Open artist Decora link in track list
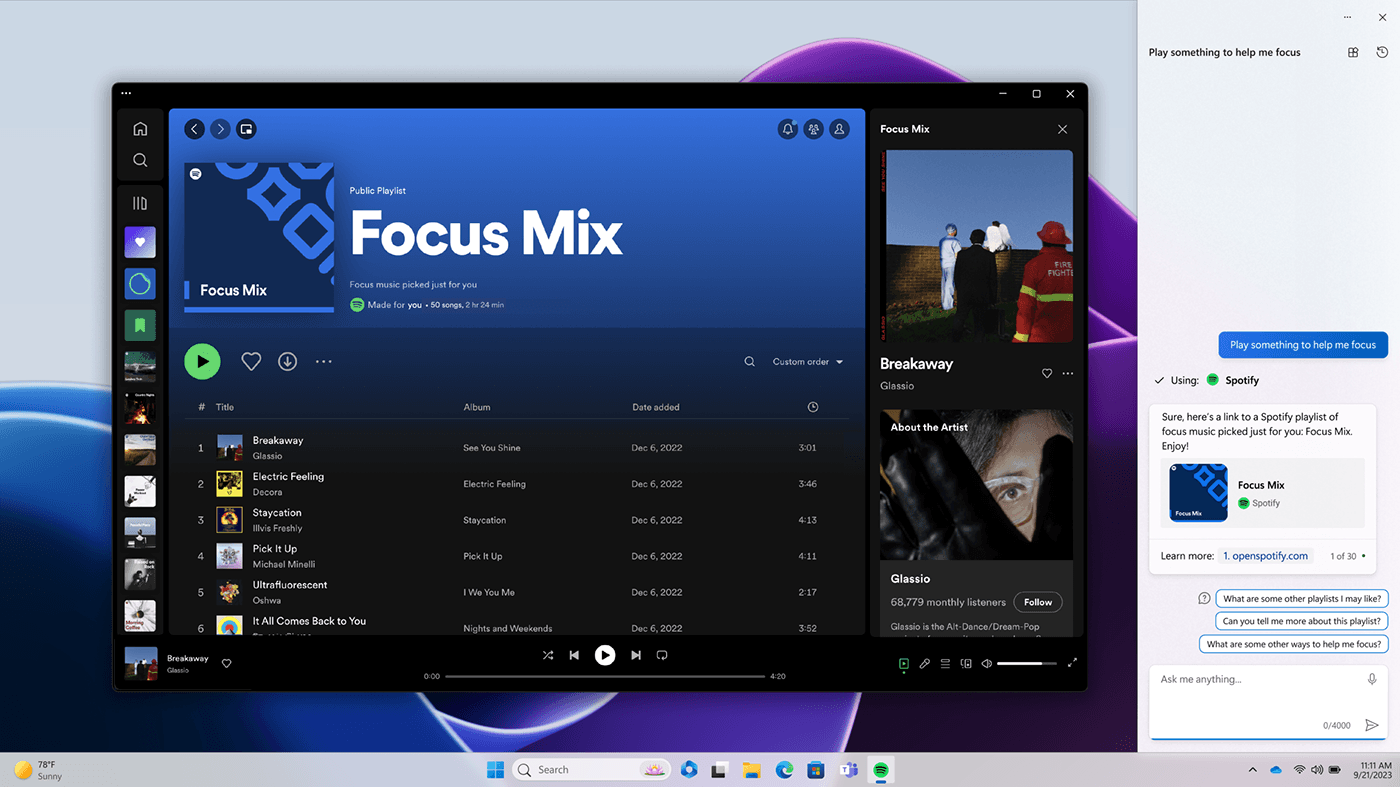Screen dimensions: 1400x787 (x=267, y=492)
